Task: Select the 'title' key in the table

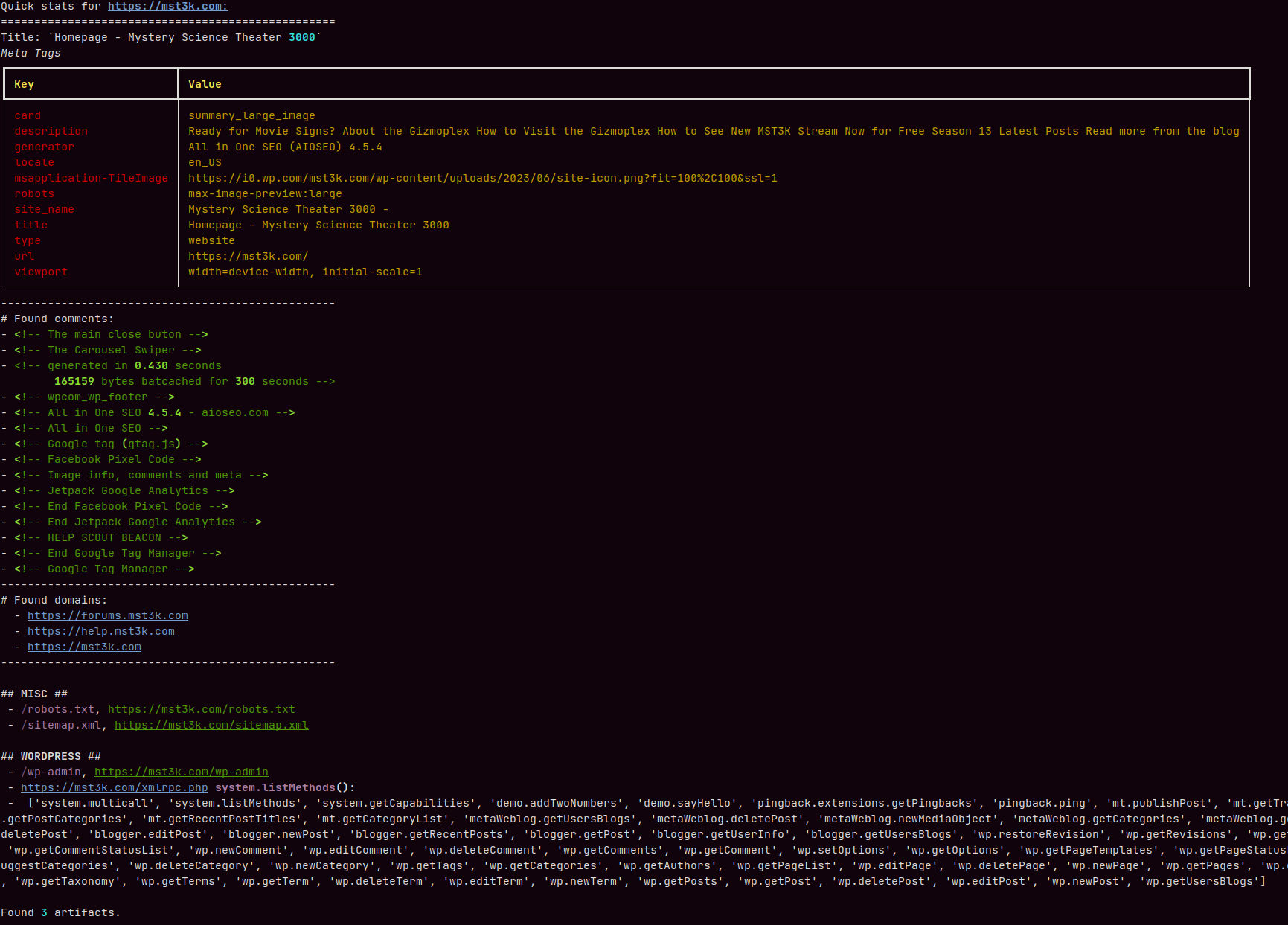Action: (x=31, y=225)
